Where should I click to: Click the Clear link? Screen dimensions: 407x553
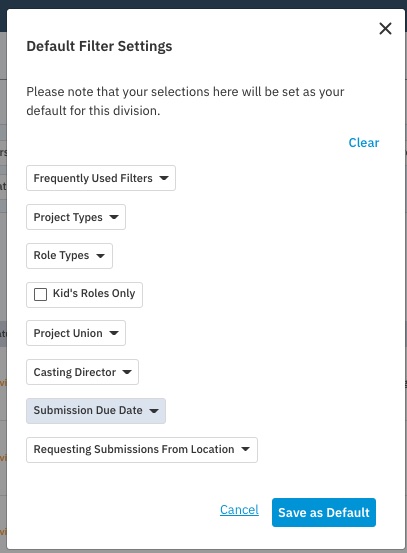[x=364, y=142]
